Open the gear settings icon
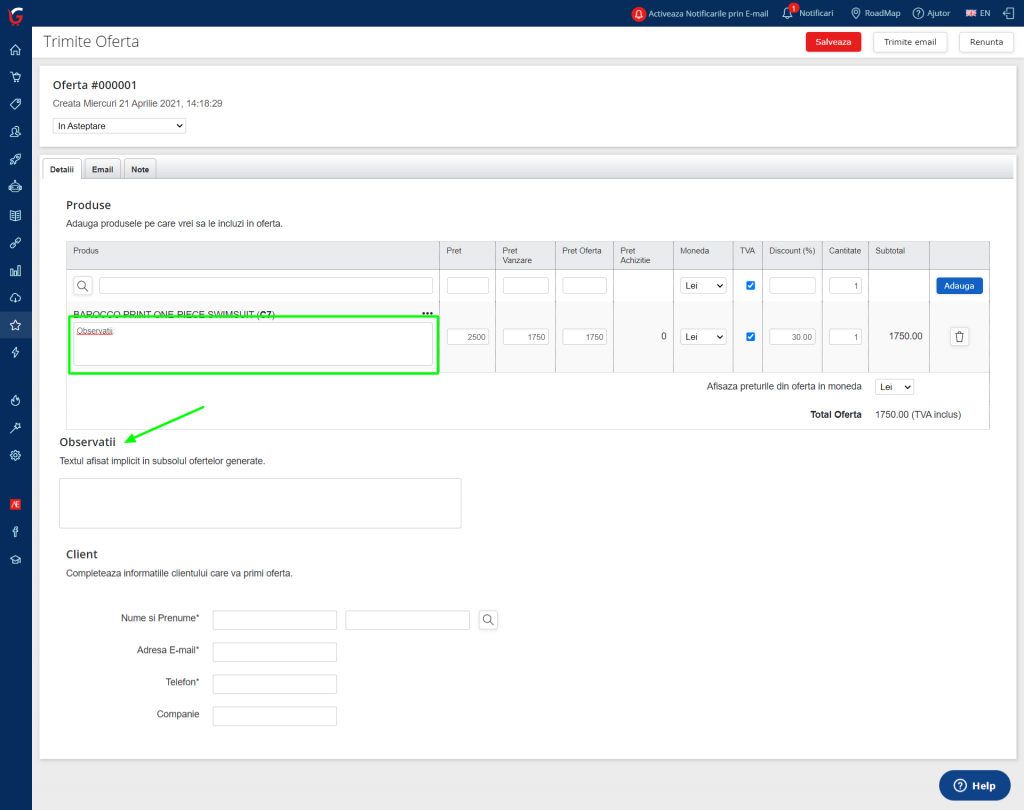 [16, 455]
